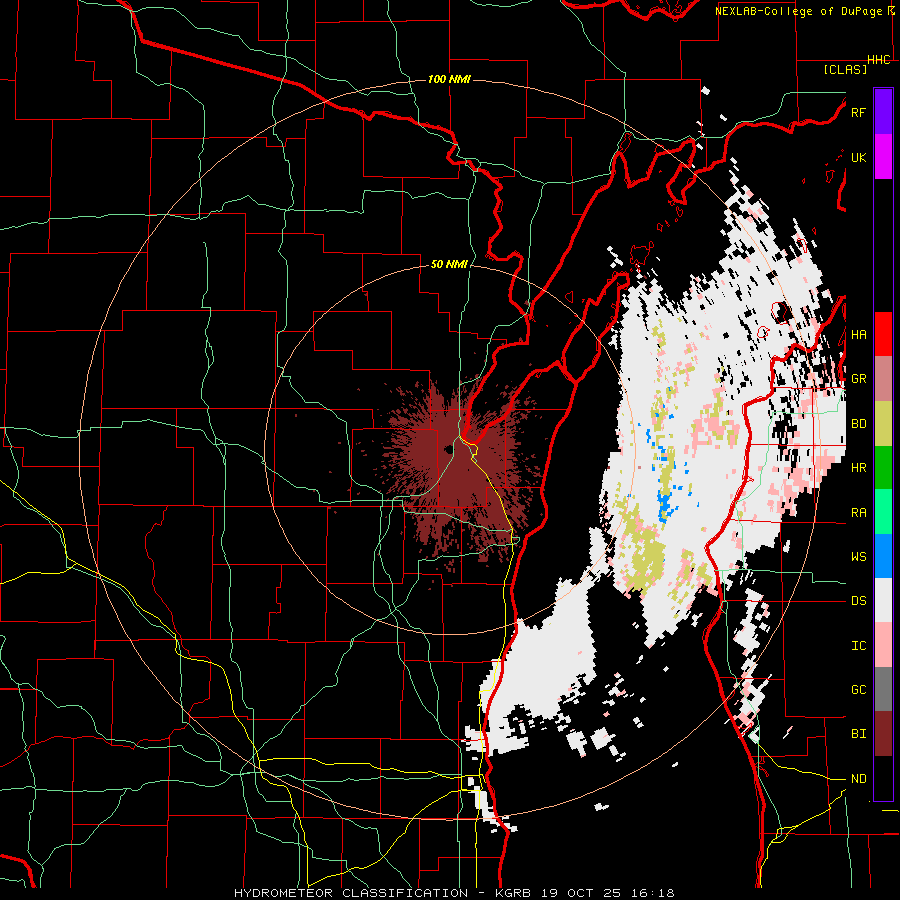
Task: Click the ND legend label
Action: [x=858, y=779]
